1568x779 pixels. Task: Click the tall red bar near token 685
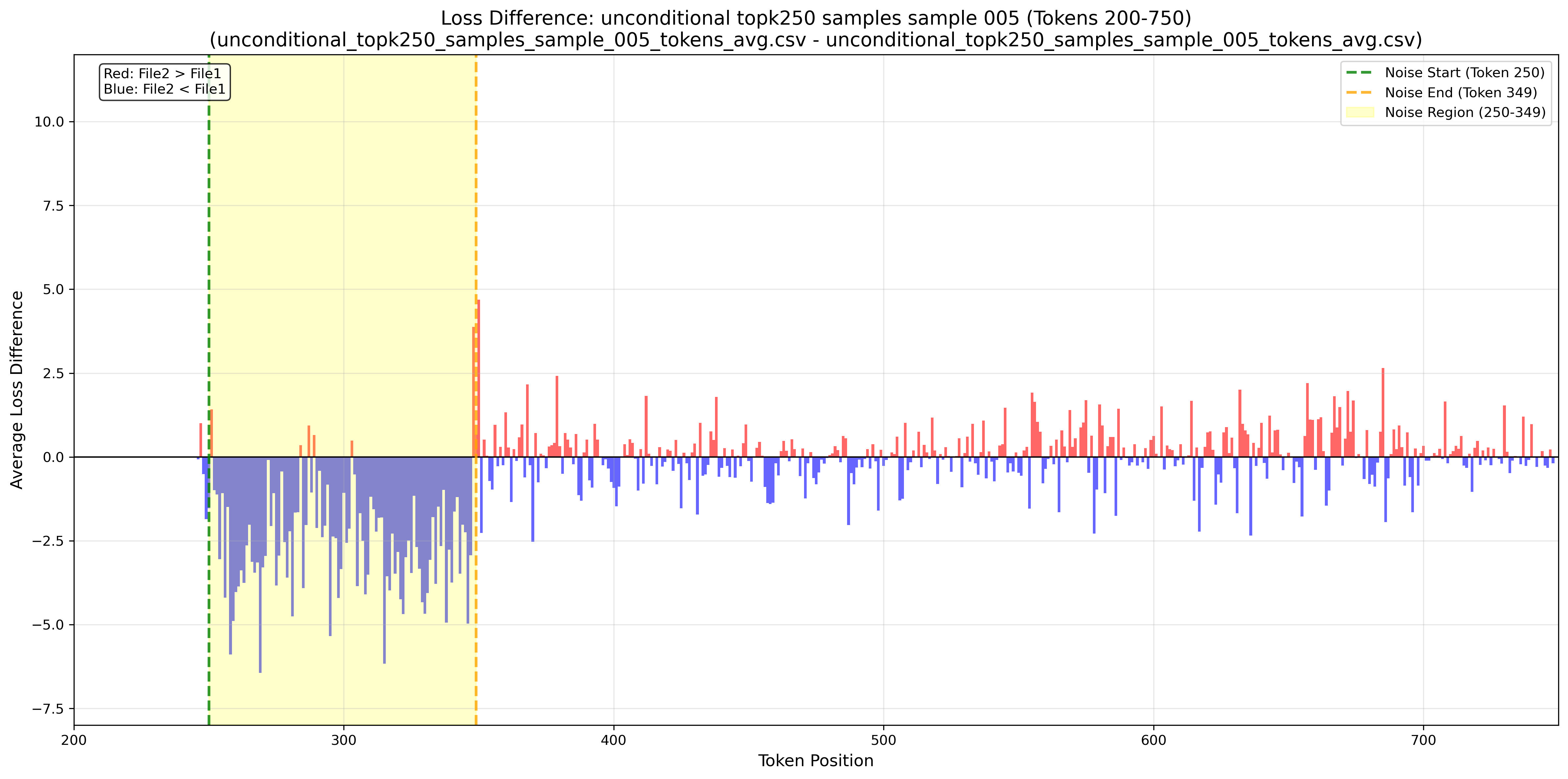click(1383, 414)
